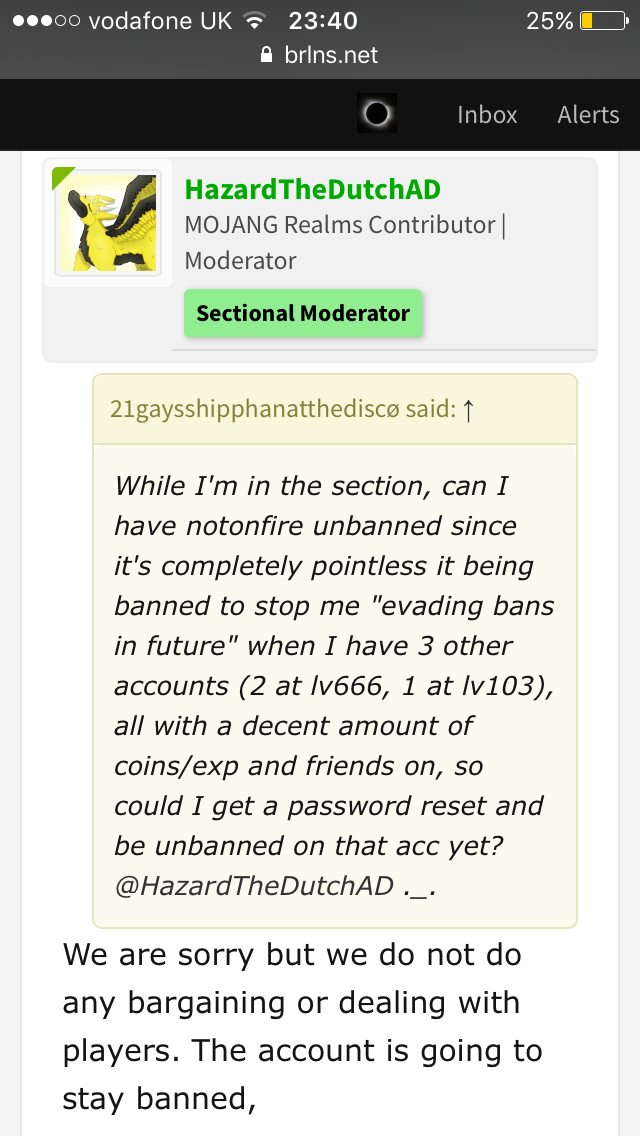The height and width of the screenshot is (1136, 640).
Task: Tap the padlock icon beside brlns.net
Action: pos(267,55)
